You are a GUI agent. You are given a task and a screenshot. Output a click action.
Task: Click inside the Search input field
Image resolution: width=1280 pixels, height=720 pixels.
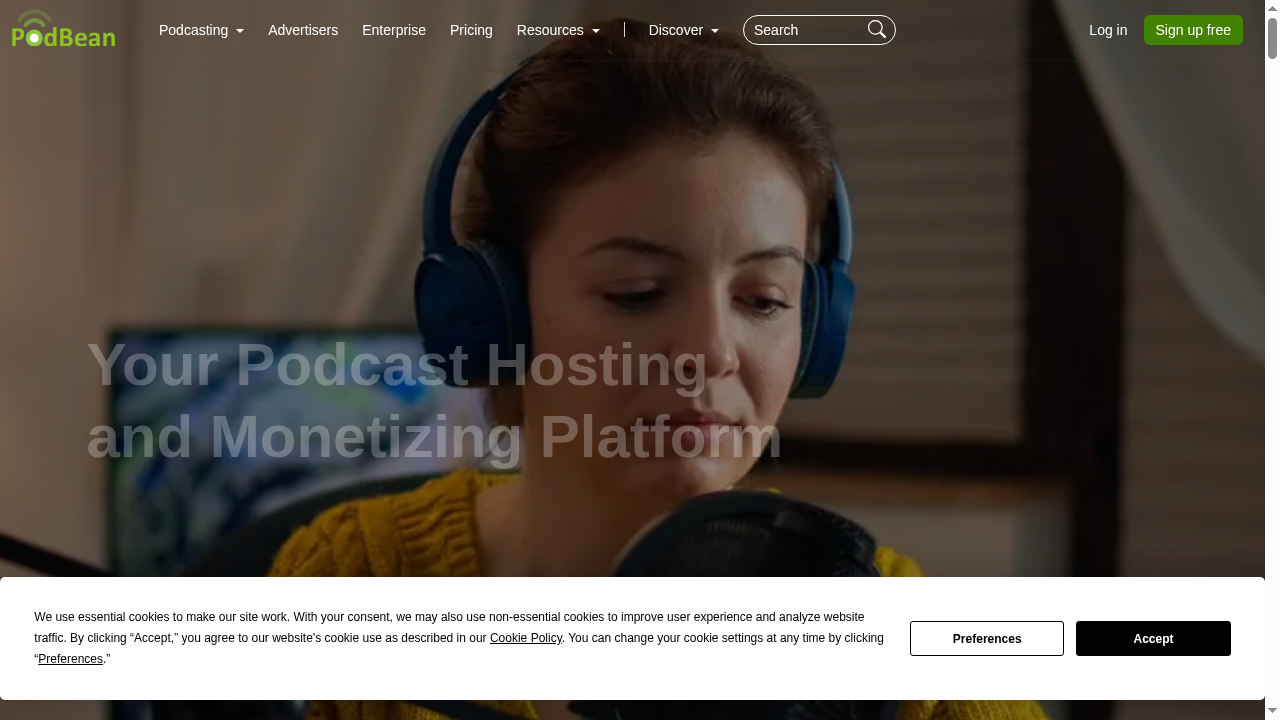pos(805,30)
